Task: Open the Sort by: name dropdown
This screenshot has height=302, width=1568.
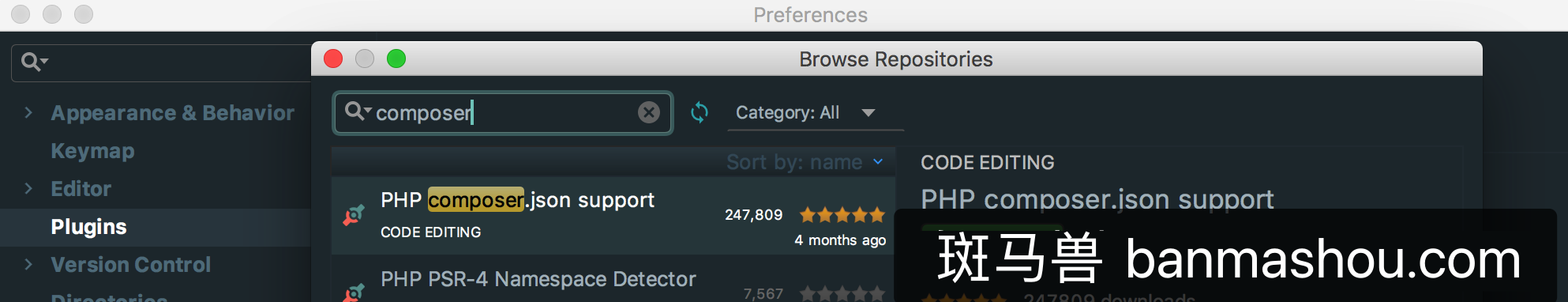Action: pos(805,162)
